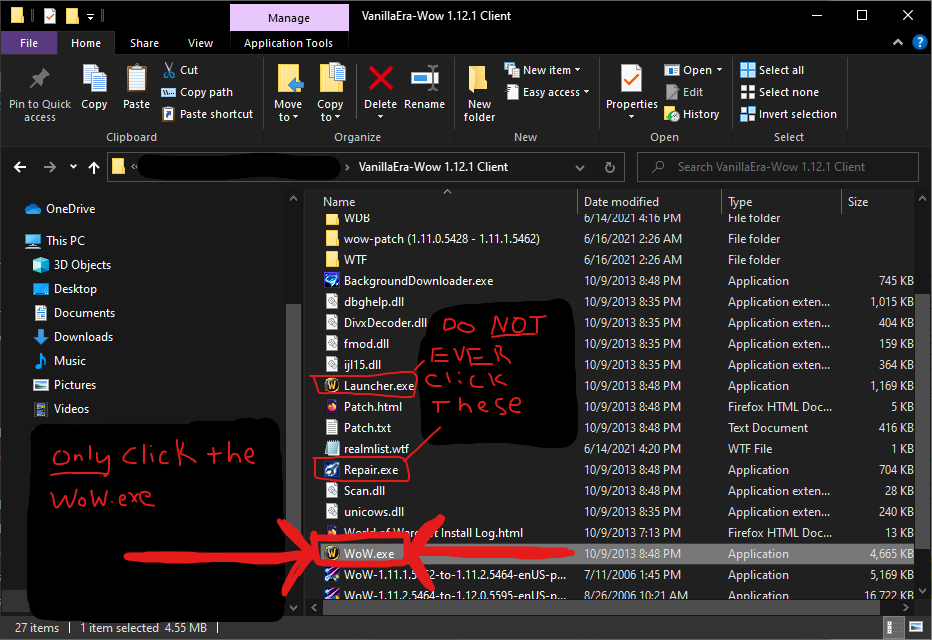Create a New folder from ribbon
The width and height of the screenshot is (932, 640).
click(x=479, y=94)
